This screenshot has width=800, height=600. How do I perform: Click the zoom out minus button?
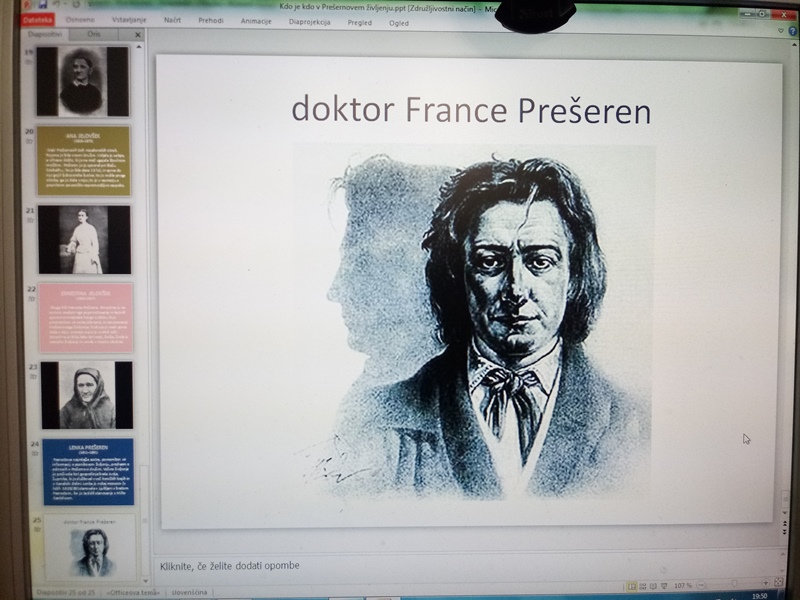[x=703, y=585]
